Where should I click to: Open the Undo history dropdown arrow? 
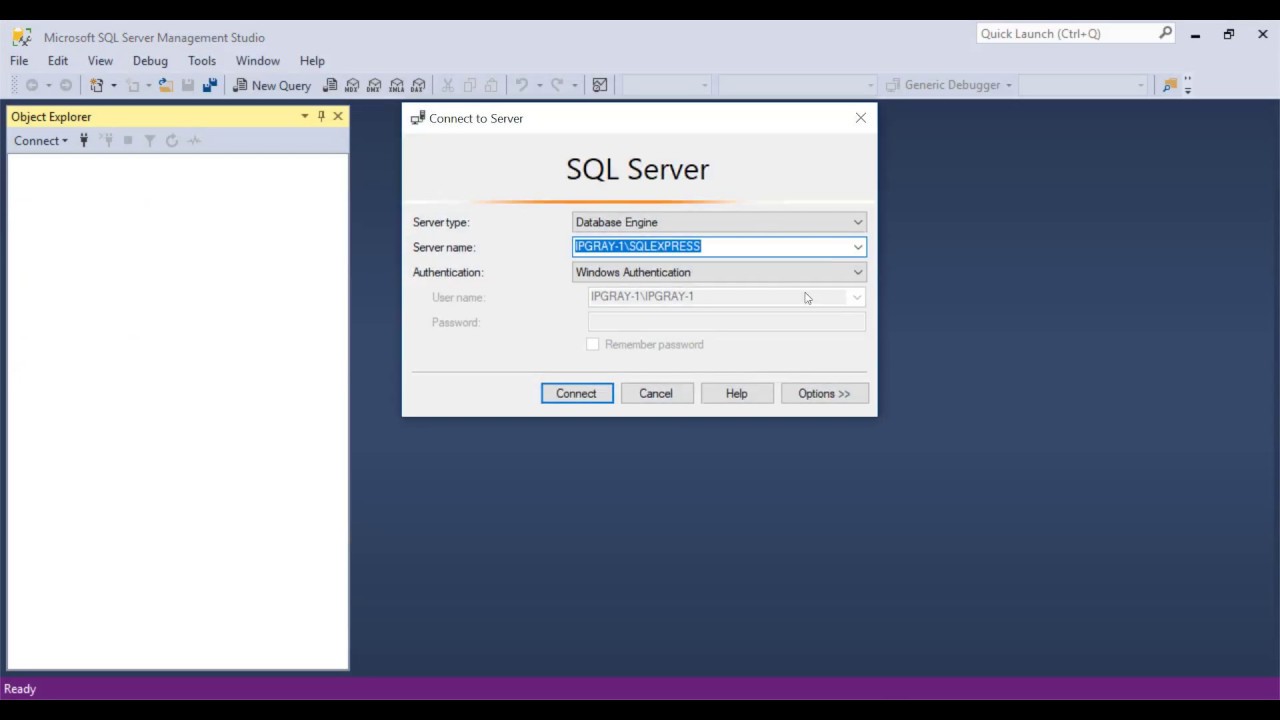[539, 85]
